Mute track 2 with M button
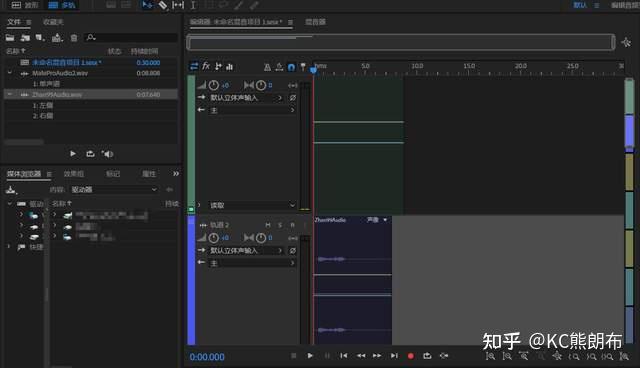640x368 pixels. [x=268, y=225]
